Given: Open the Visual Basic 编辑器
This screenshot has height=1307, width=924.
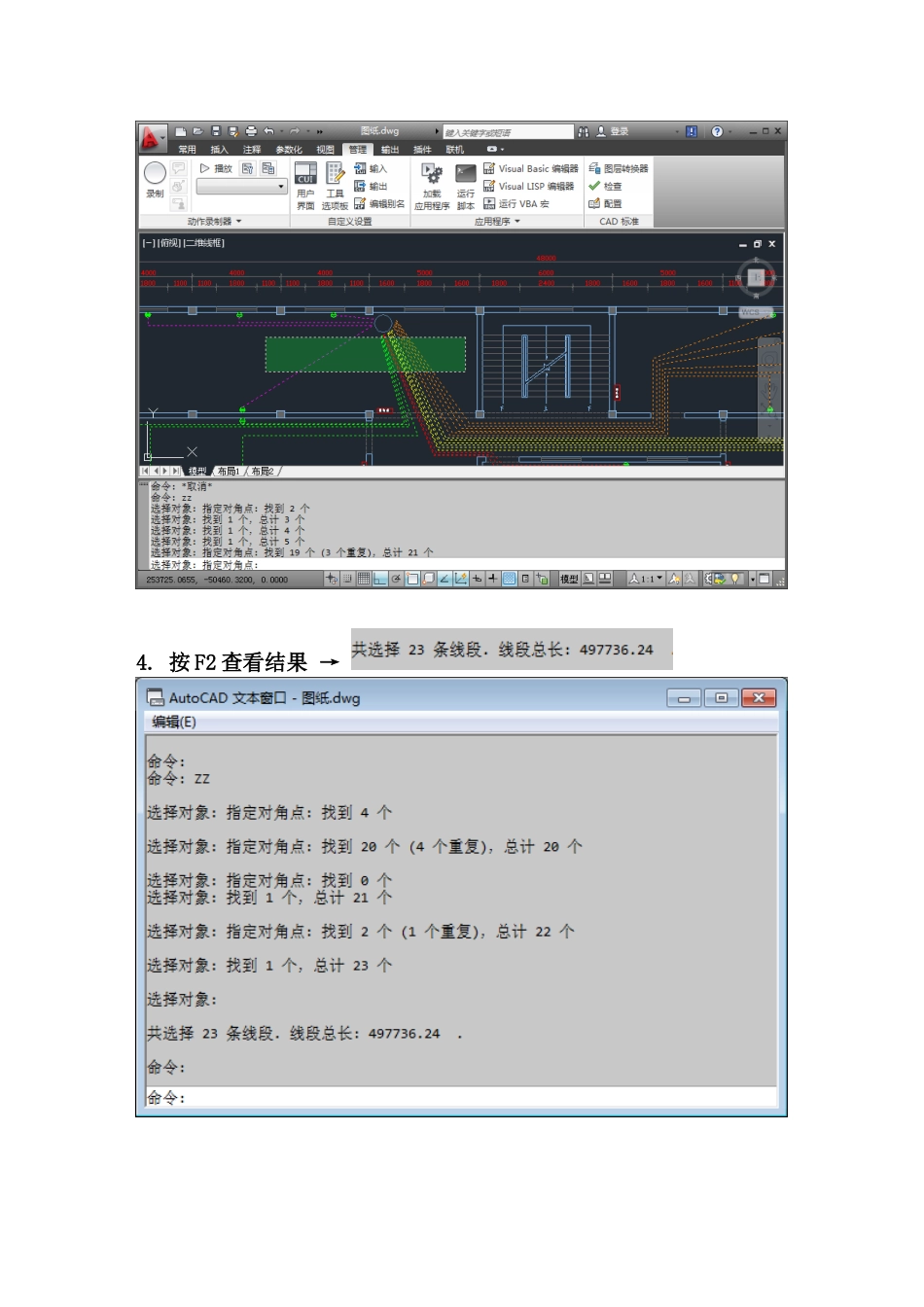Looking at the screenshot, I should (530, 169).
